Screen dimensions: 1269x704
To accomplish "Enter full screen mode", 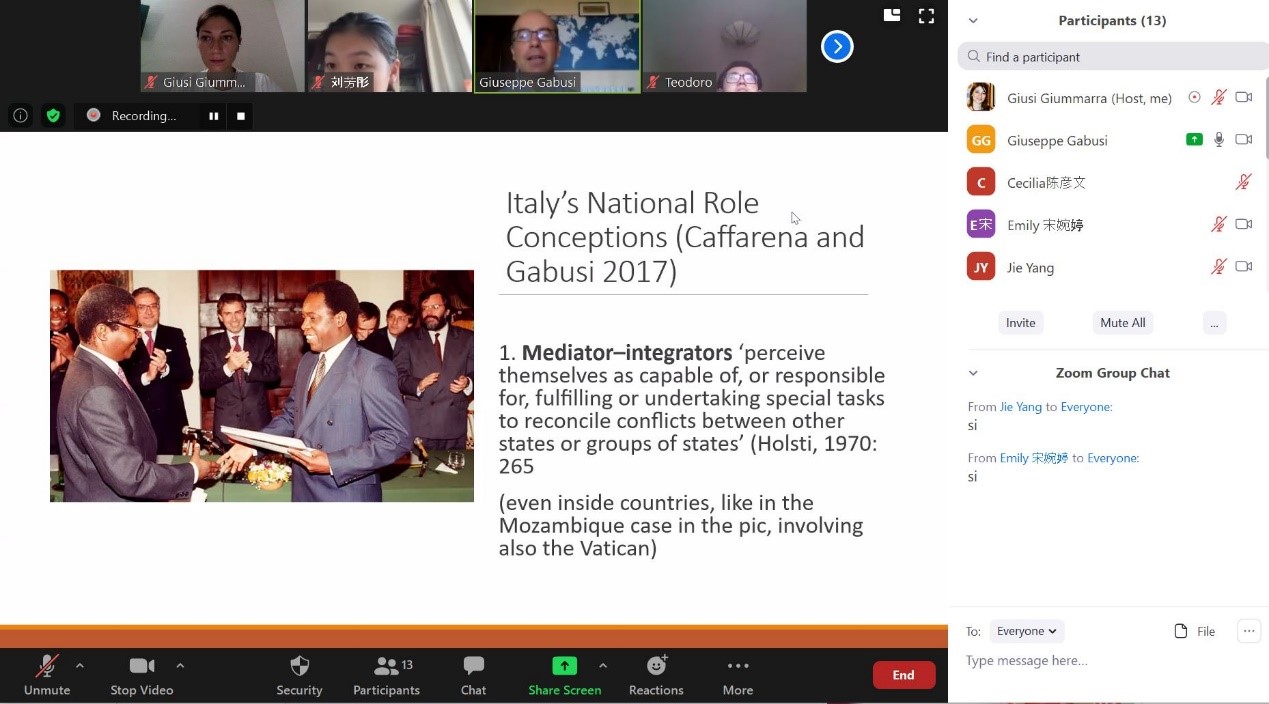I will tap(926, 16).
